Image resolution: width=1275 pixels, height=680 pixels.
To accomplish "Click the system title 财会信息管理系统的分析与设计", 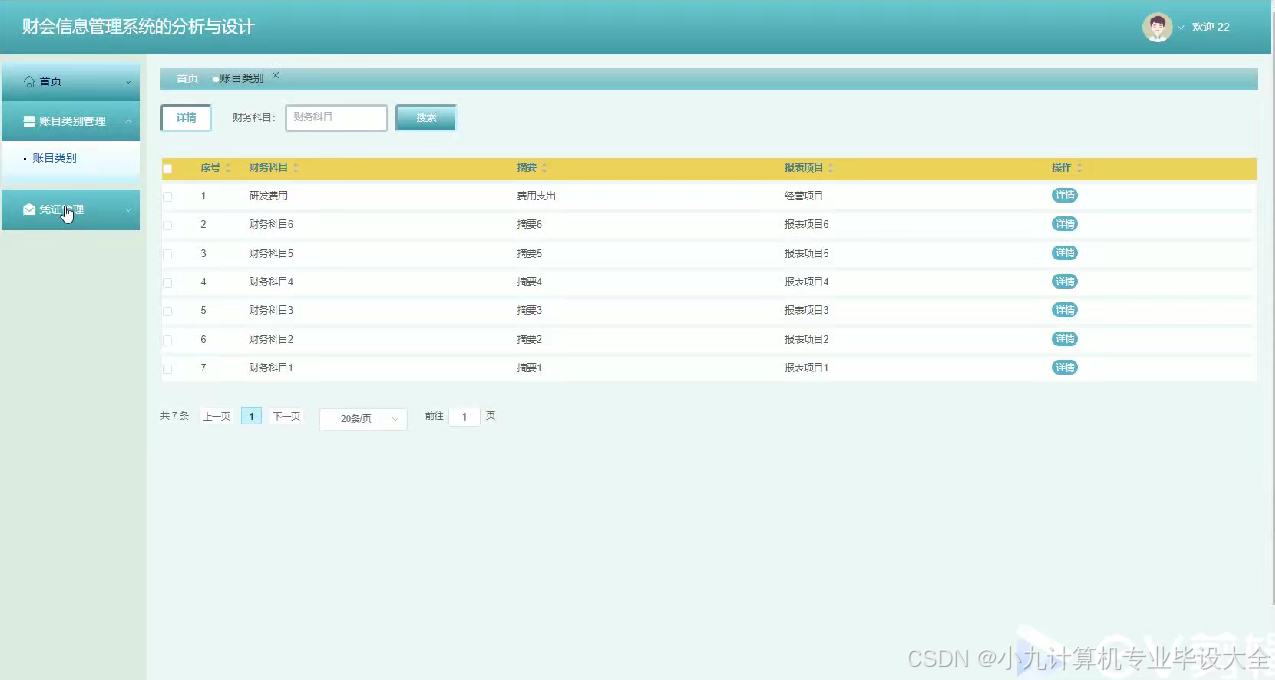I will tap(138, 27).
